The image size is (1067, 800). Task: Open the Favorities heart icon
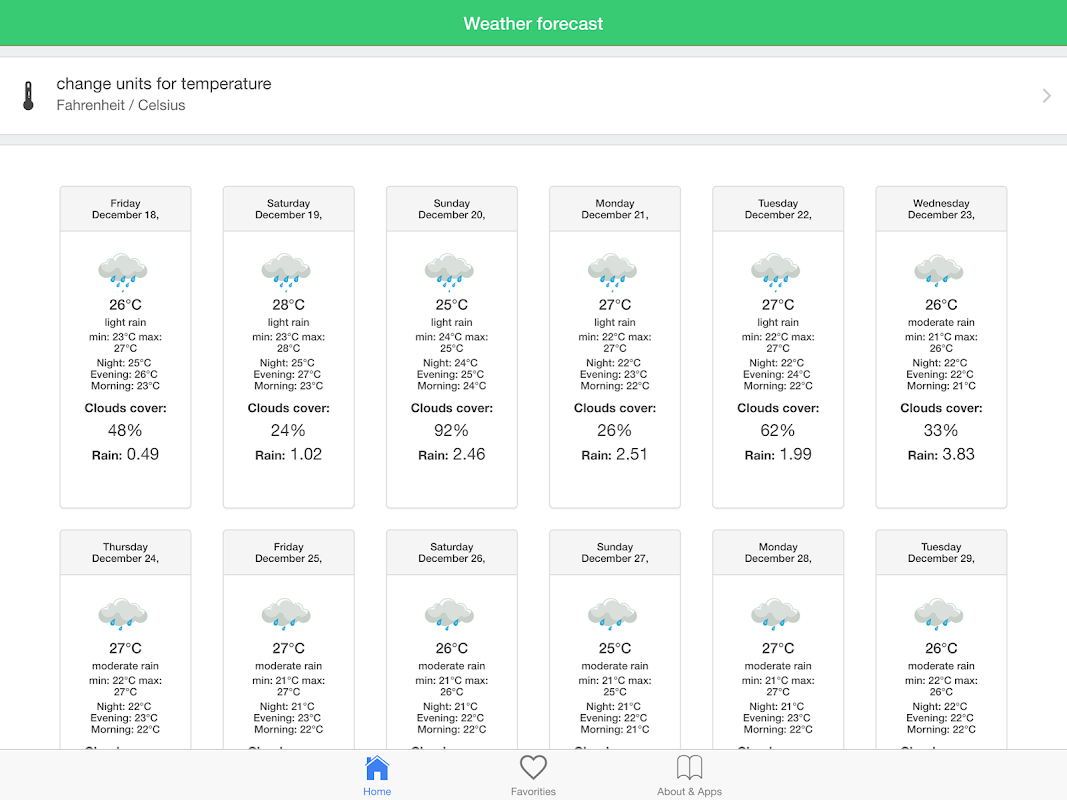coord(533,768)
